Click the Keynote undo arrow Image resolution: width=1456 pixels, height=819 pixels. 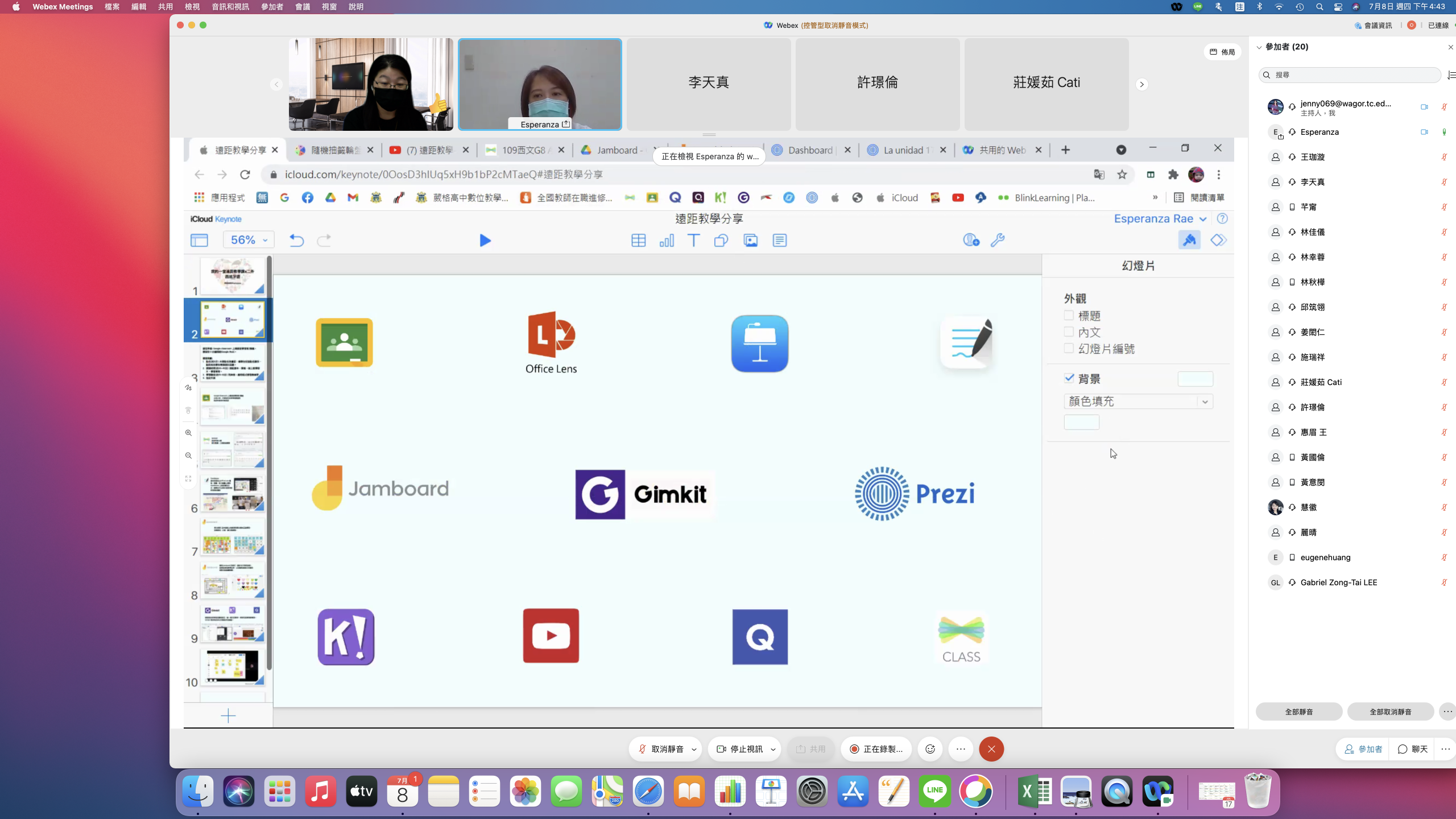pyautogui.click(x=296, y=241)
